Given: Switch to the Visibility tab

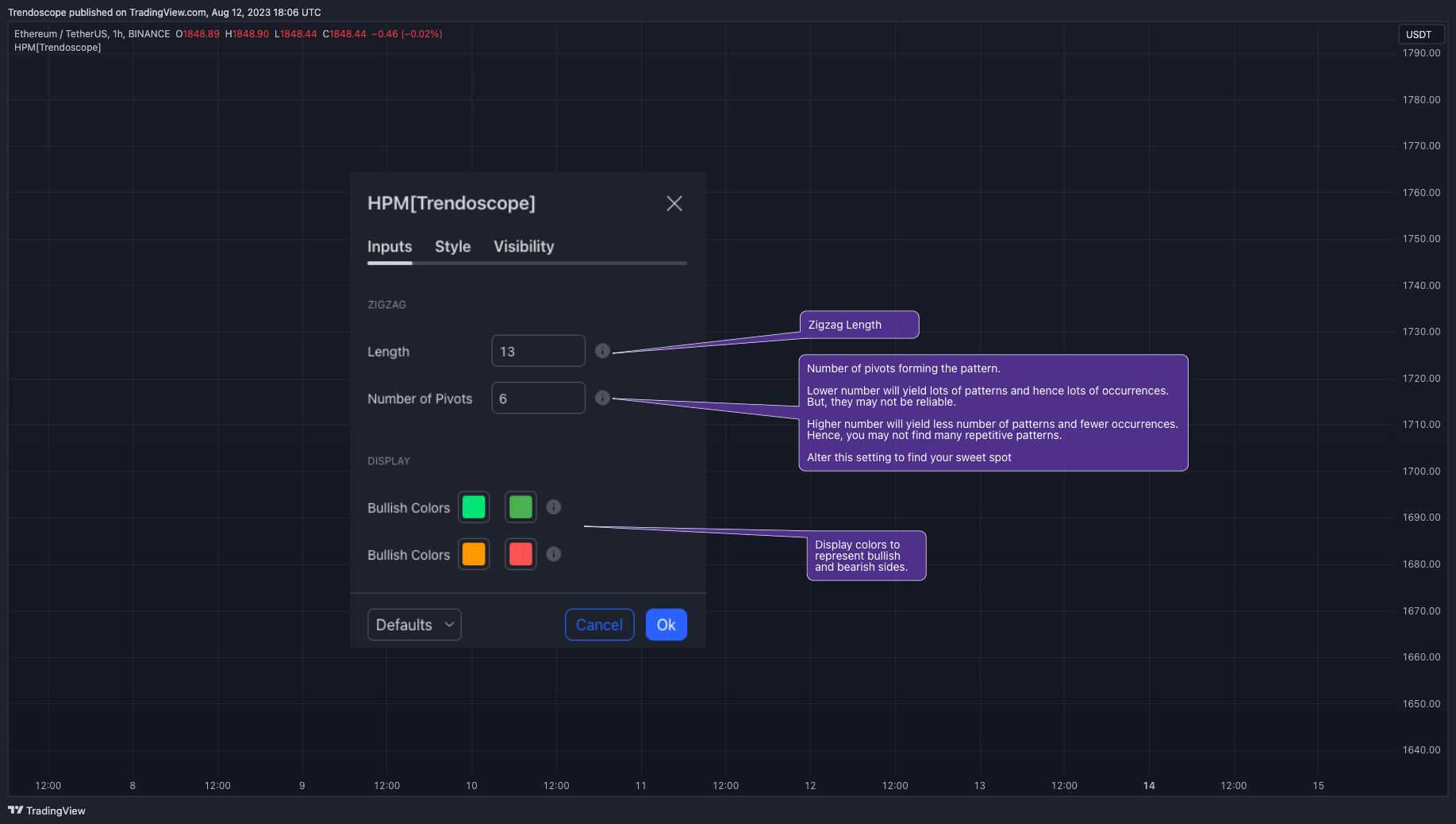Looking at the screenshot, I should (524, 247).
